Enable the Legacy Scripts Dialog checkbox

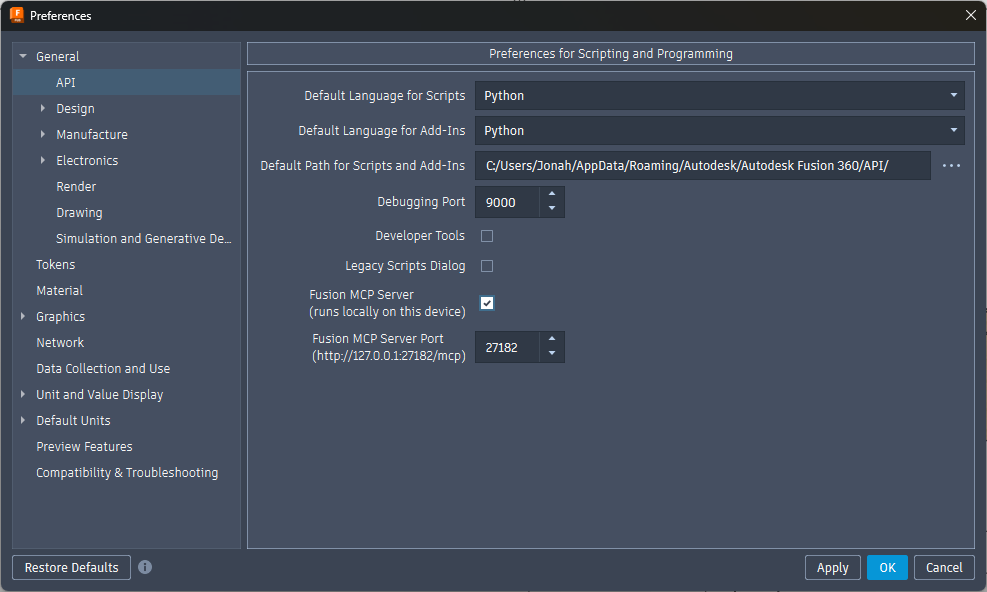click(x=487, y=266)
